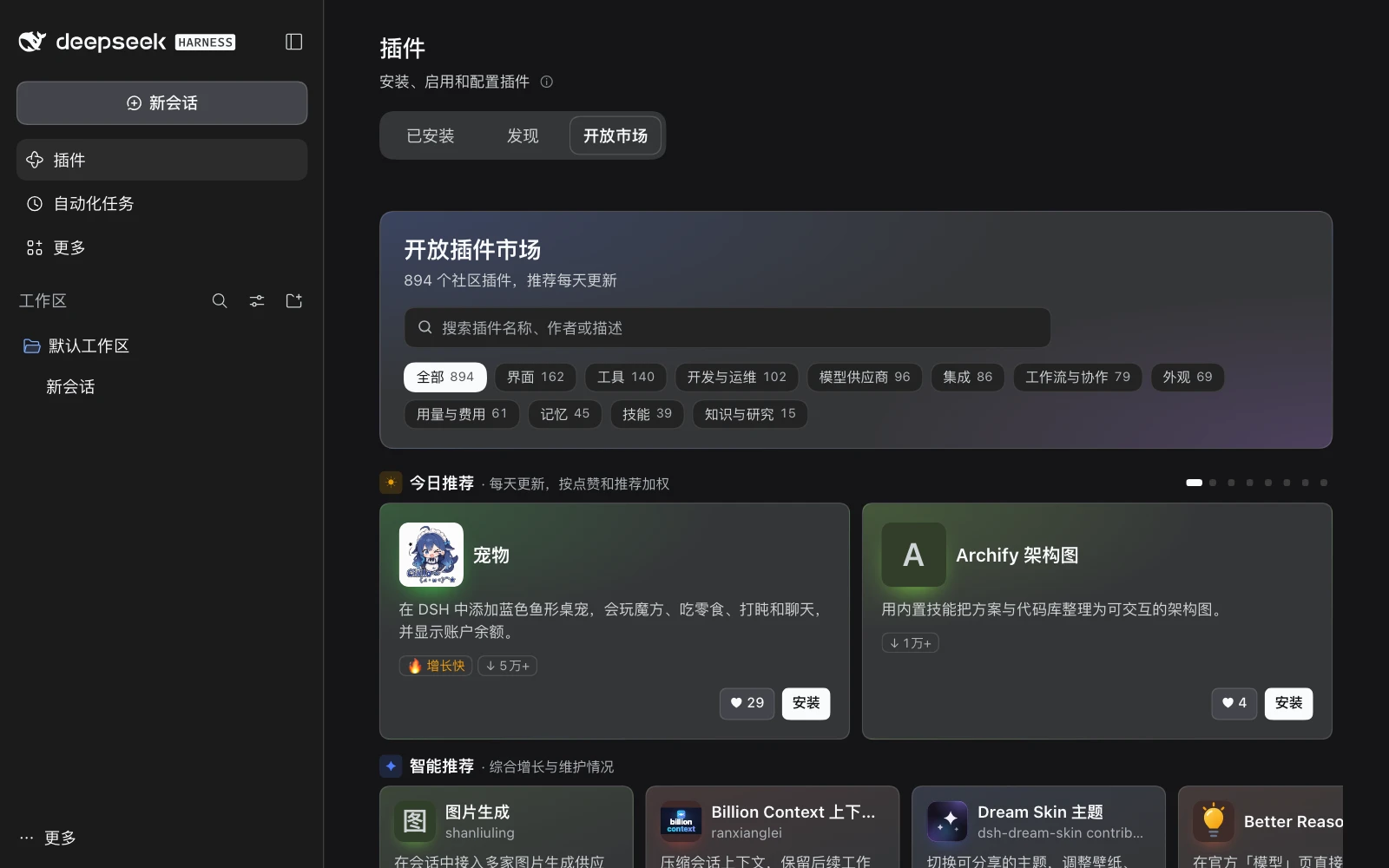Select the first active carousel page indicator
Screen dimensions: 1389x868
click(1195, 483)
